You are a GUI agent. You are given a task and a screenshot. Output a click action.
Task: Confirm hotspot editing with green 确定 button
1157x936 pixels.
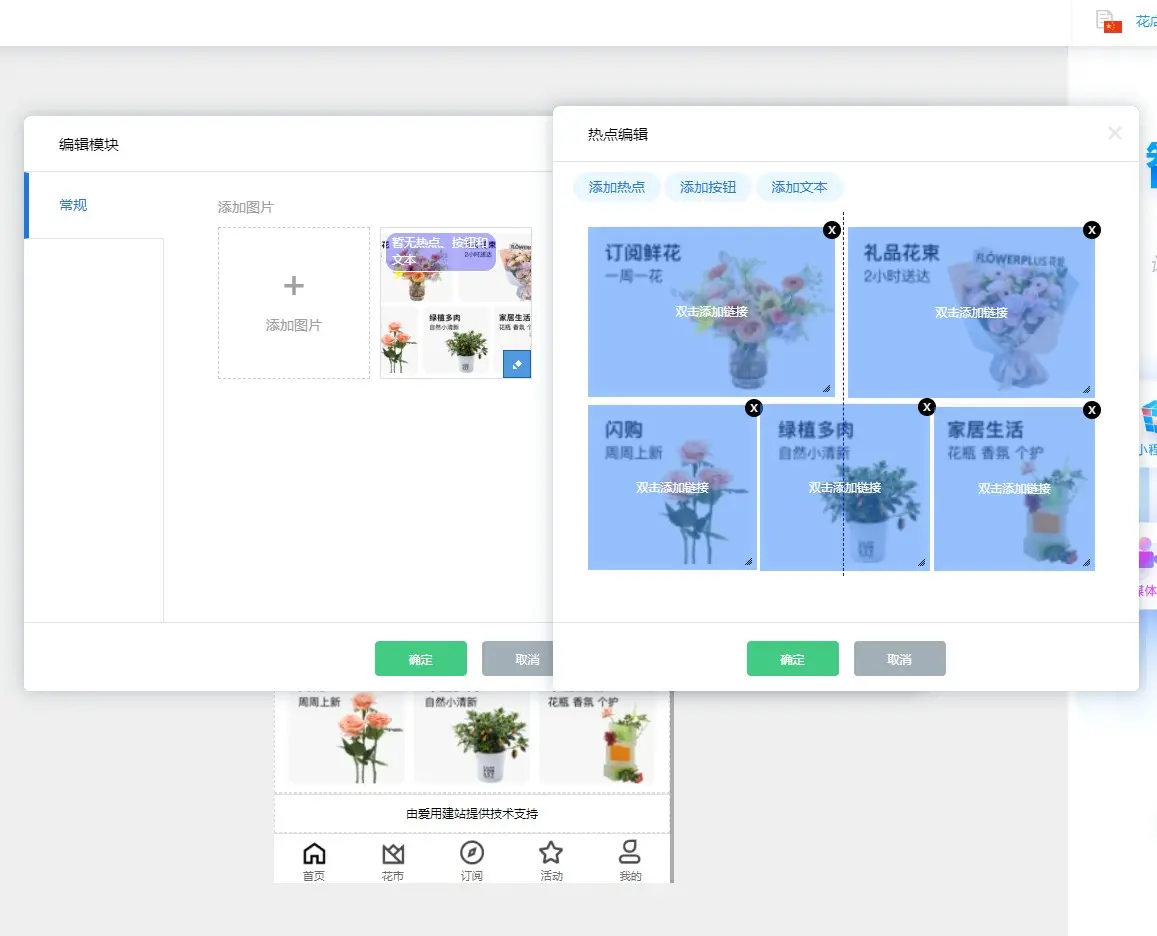(792, 659)
